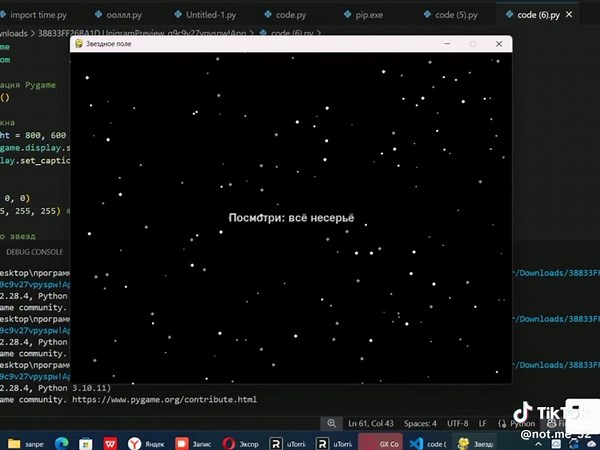600x450 pixels.
Task: Open the pygame.org contribute link in terminal
Action: click(x=165, y=399)
